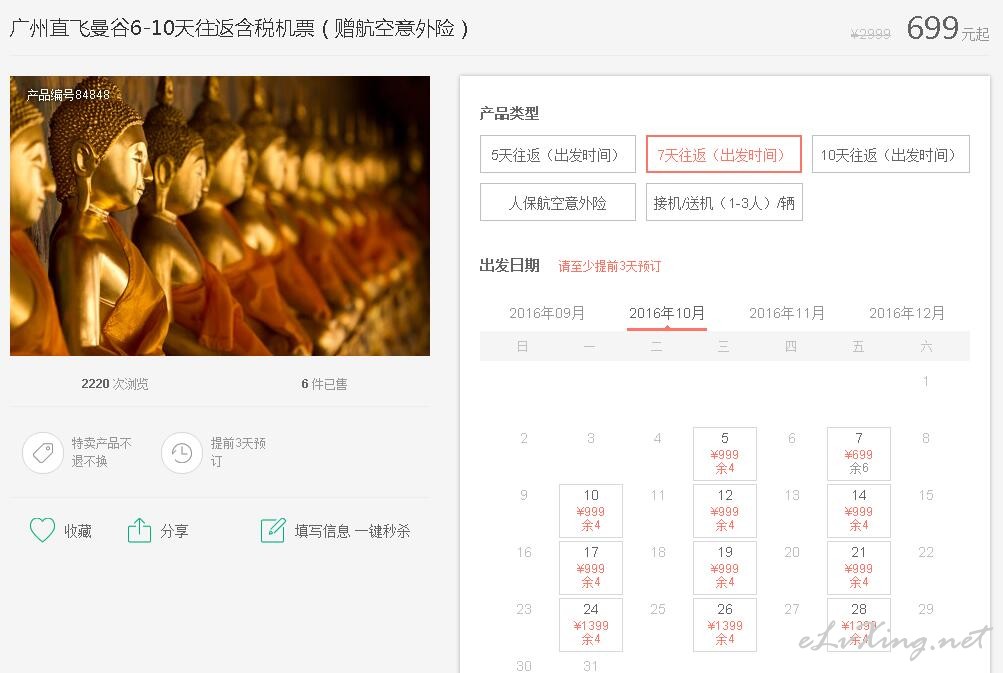Image resolution: width=1003 pixels, height=673 pixels.
Task: Pick October 24 departure at ¥1399
Action: [x=591, y=624]
